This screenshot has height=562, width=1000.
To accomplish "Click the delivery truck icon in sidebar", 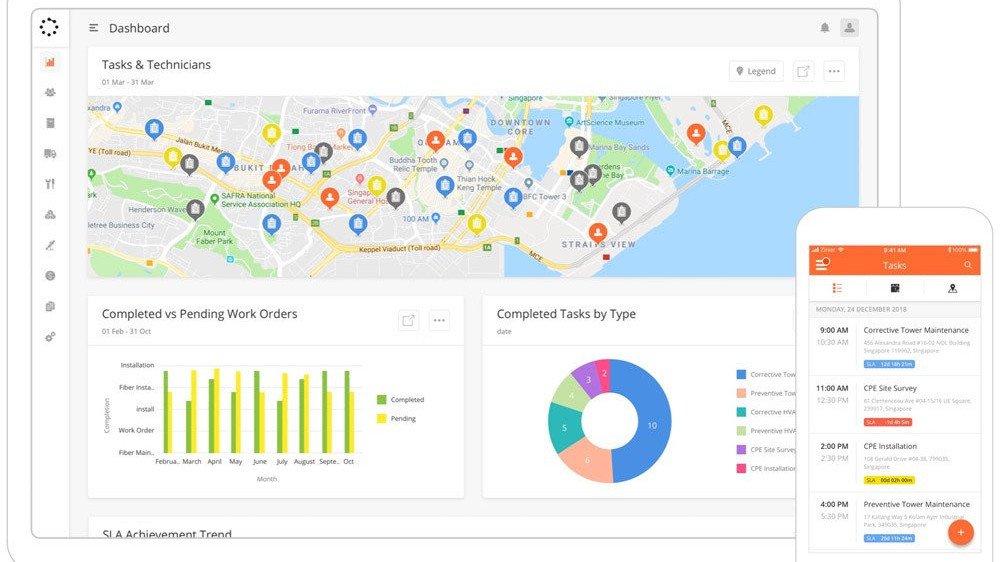I will [50, 153].
